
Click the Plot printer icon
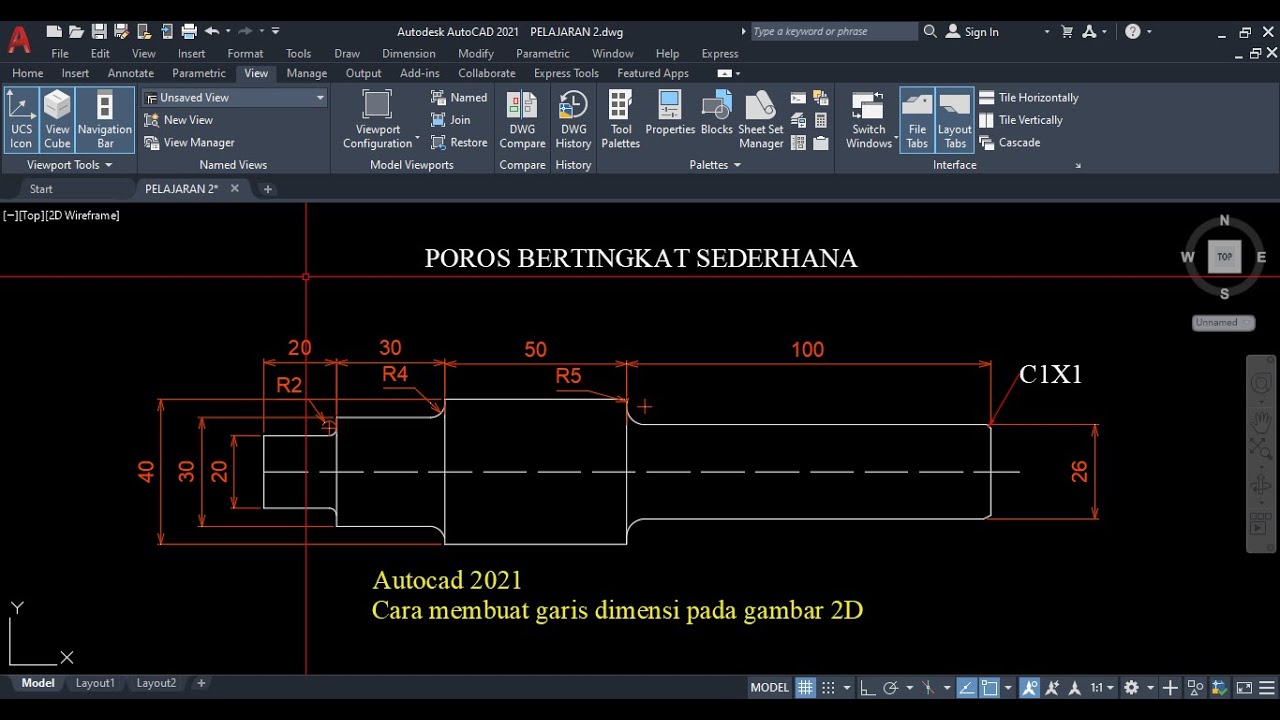[x=188, y=32]
